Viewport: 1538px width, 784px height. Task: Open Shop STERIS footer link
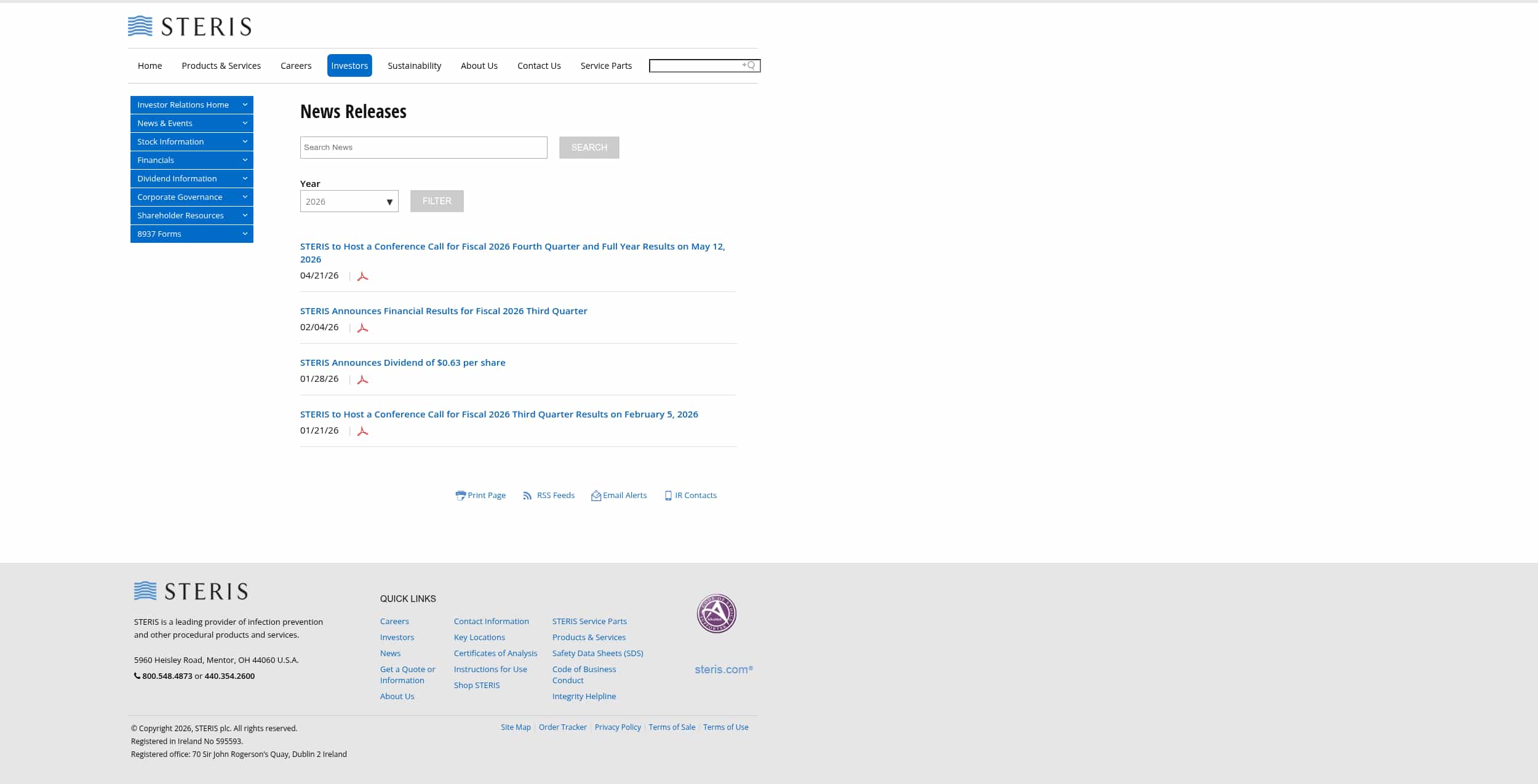(477, 686)
